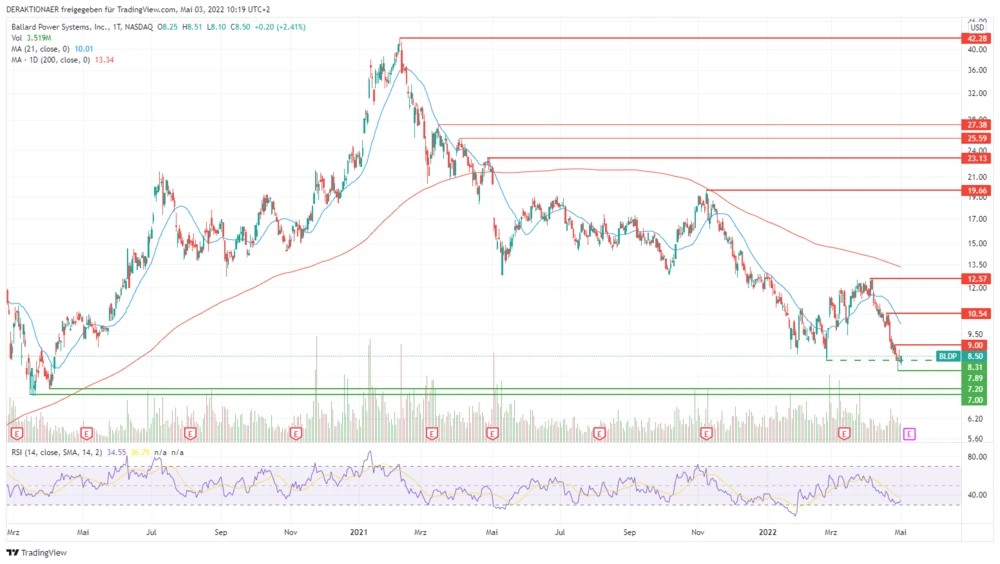Image resolution: width=1000 pixels, height=564 pixels.
Task: Click the 10.54 red resistance price label
Action: pos(976,313)
